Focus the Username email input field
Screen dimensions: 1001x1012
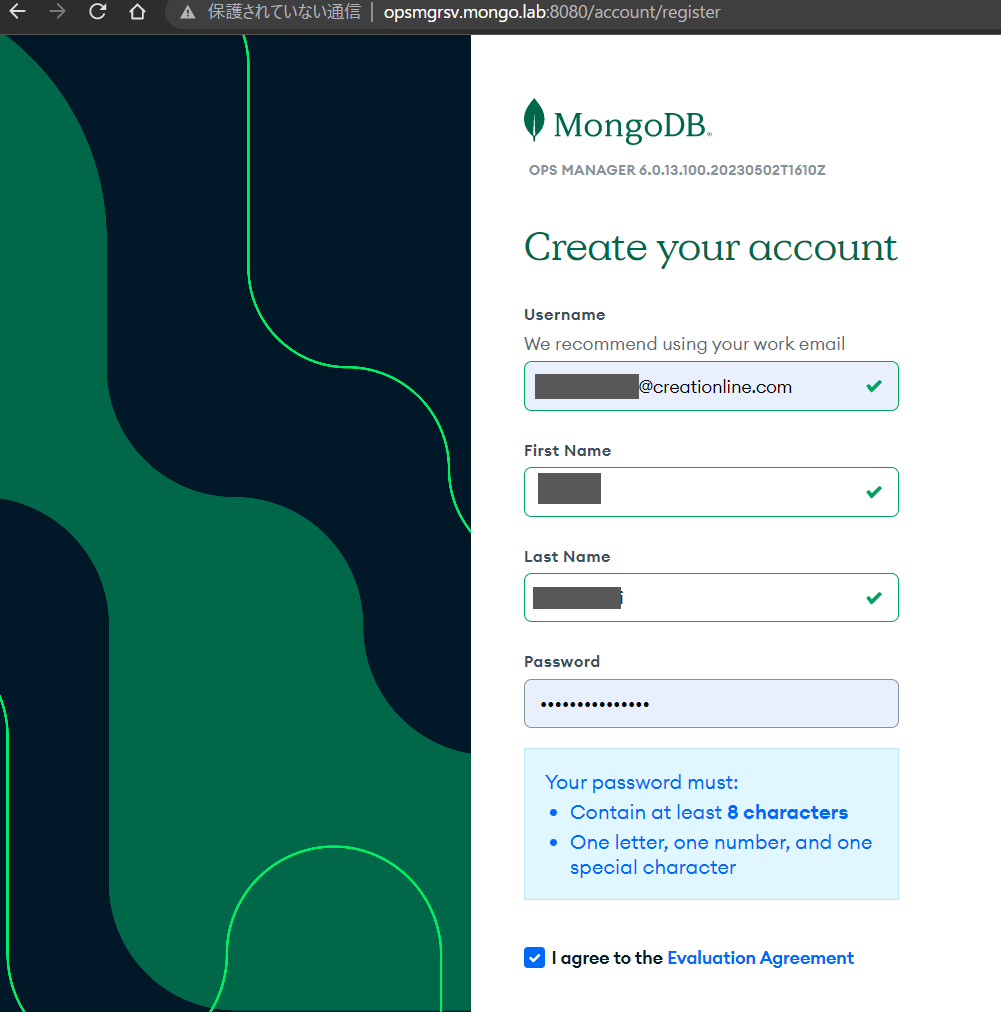711,386
